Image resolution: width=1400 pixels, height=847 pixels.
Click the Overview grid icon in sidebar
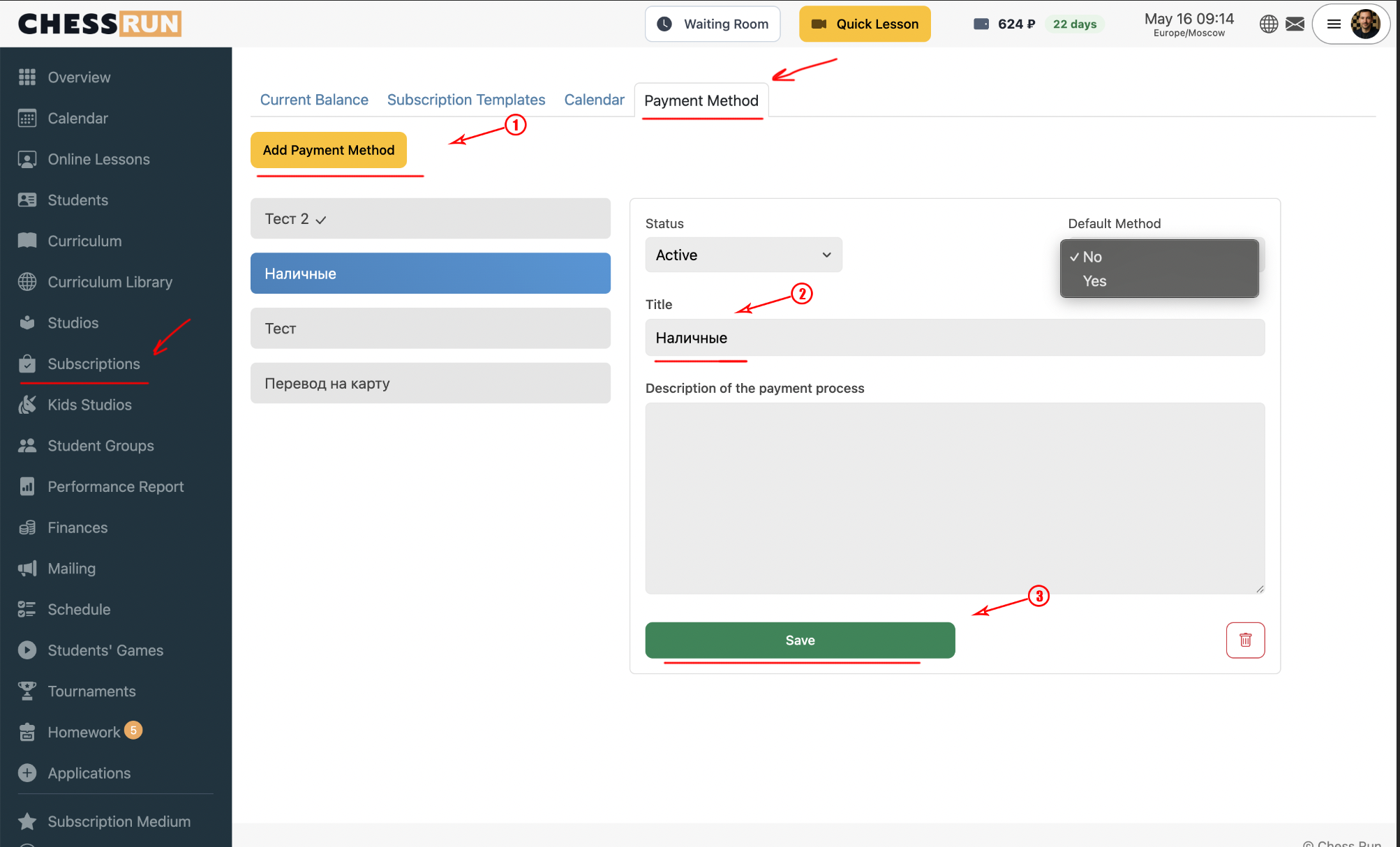click(x=27, y=77)
